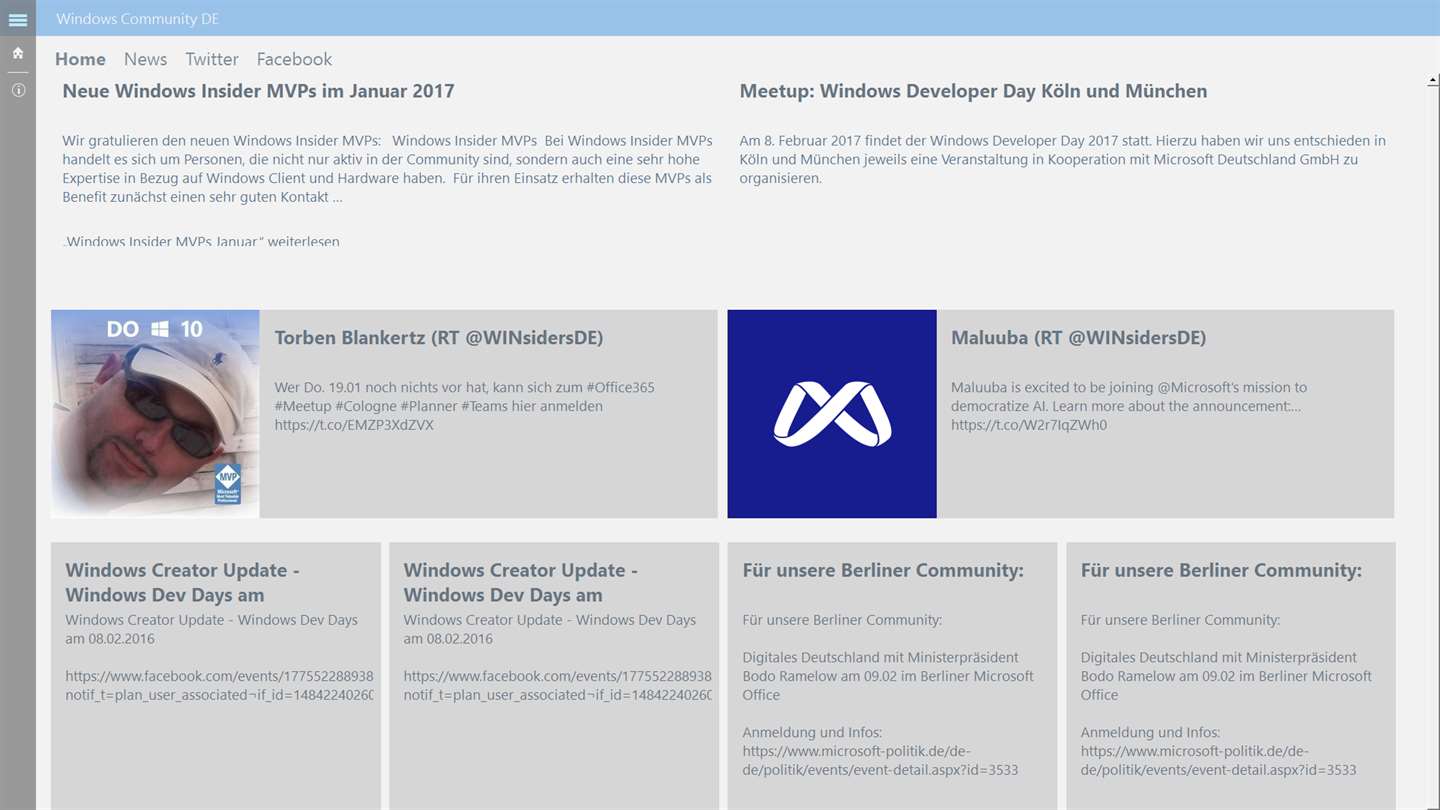
Task: Switch to the News tab
Action: click(x=145, y=59)
